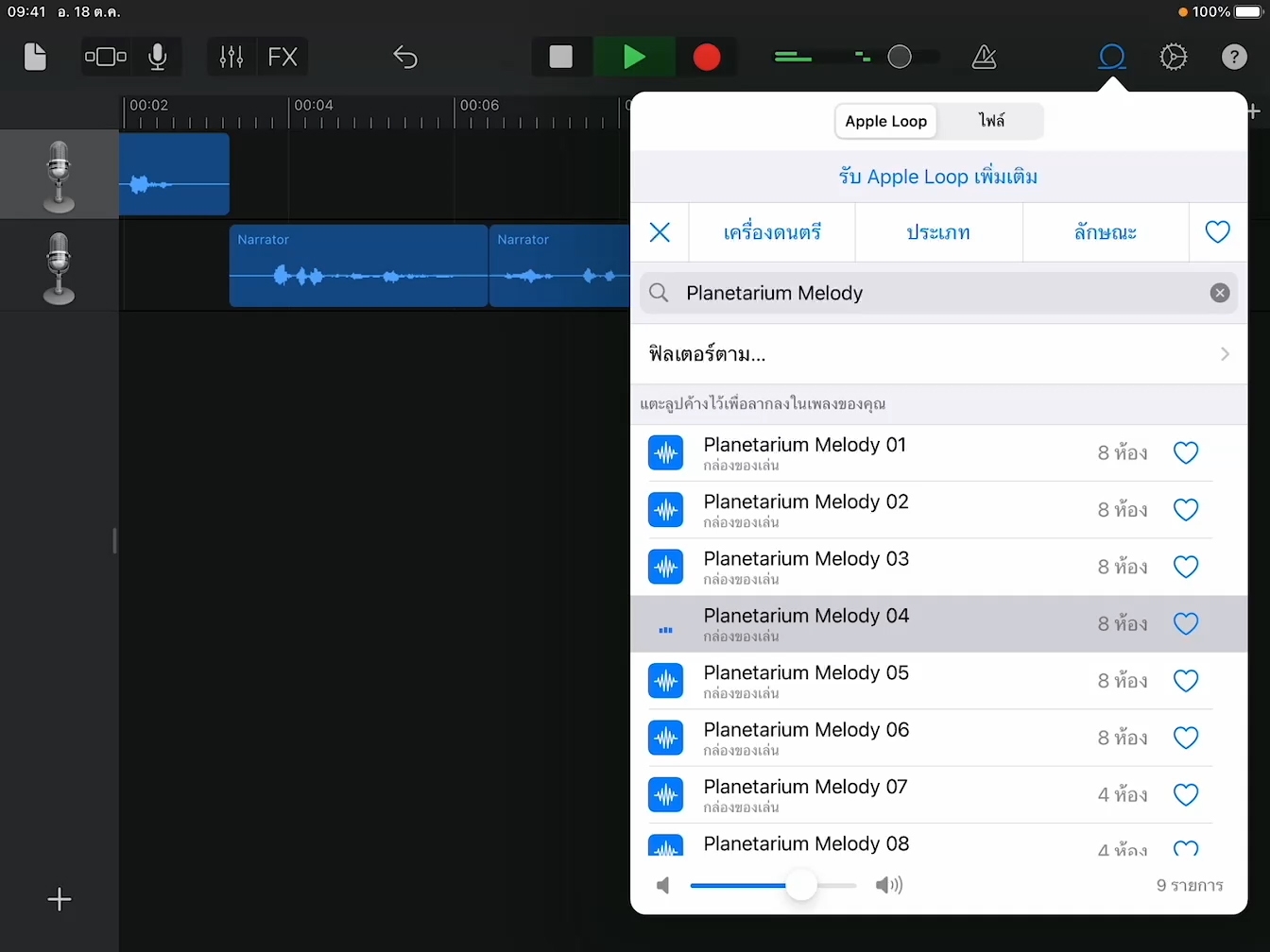This screenshot has height=952, width=1270.
Task: Toggle the metronome
Action: [x=984, y=57]
